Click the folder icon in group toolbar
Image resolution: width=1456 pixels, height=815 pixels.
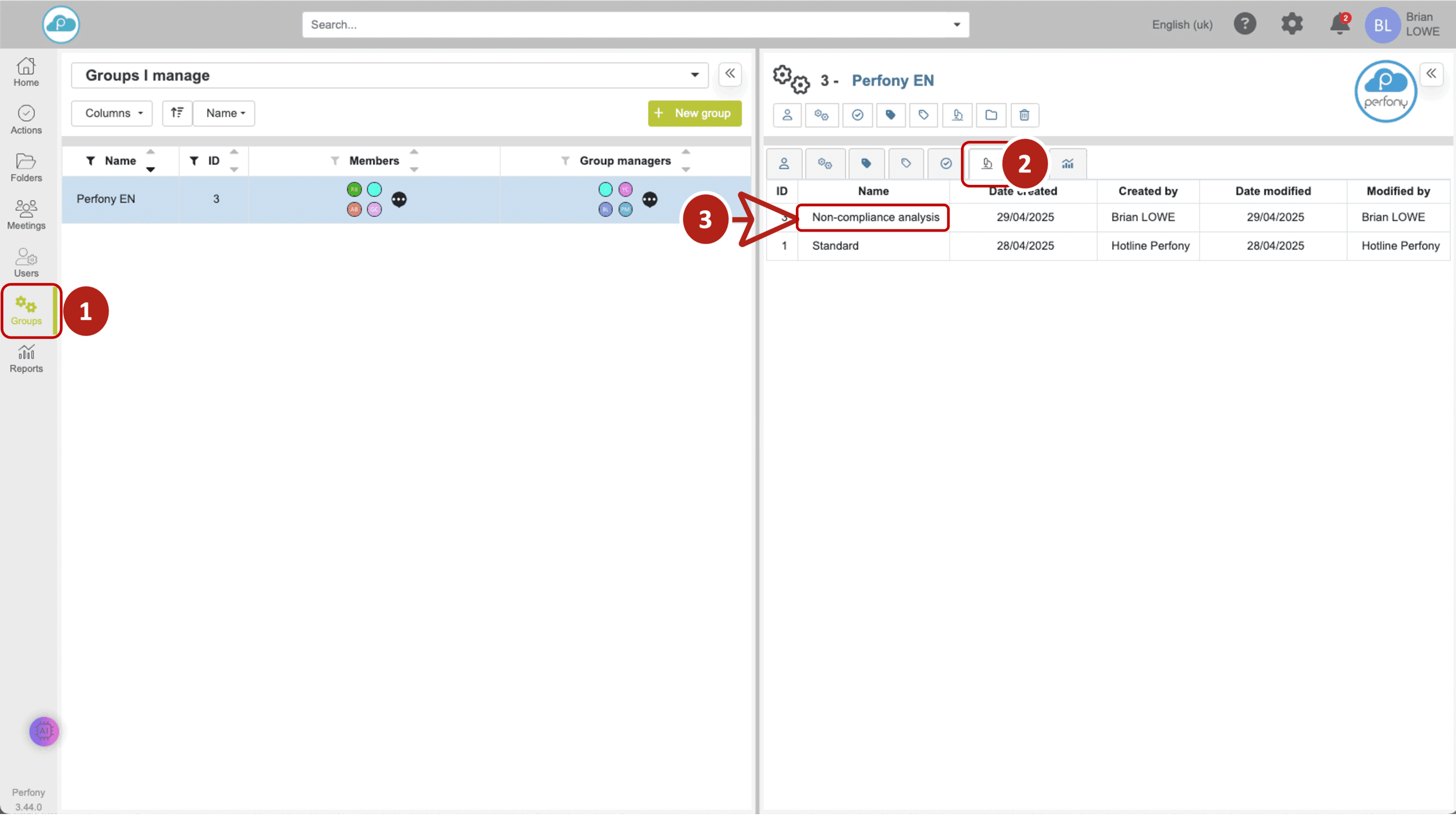pos(991,115)
